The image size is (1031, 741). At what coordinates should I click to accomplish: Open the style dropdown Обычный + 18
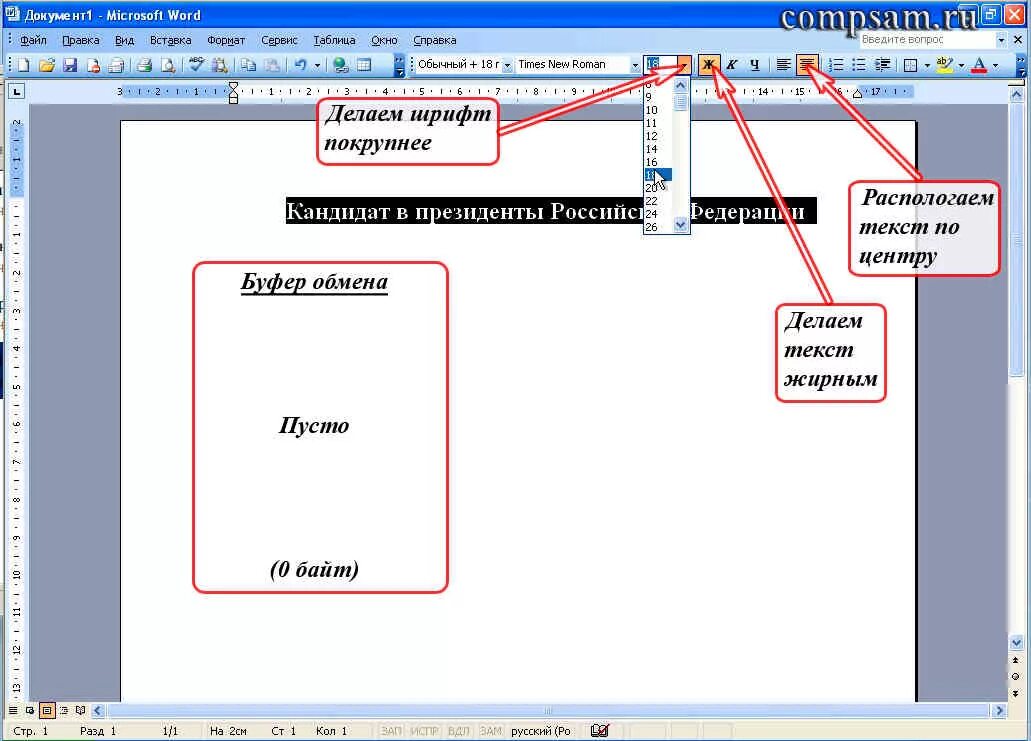pos(507,65)
